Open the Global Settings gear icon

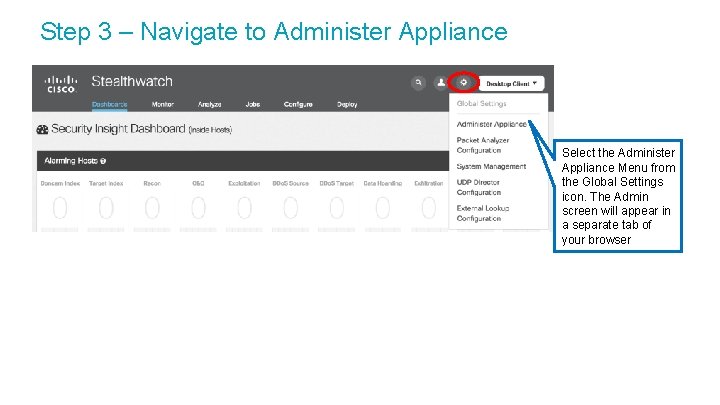coord(464,83)
